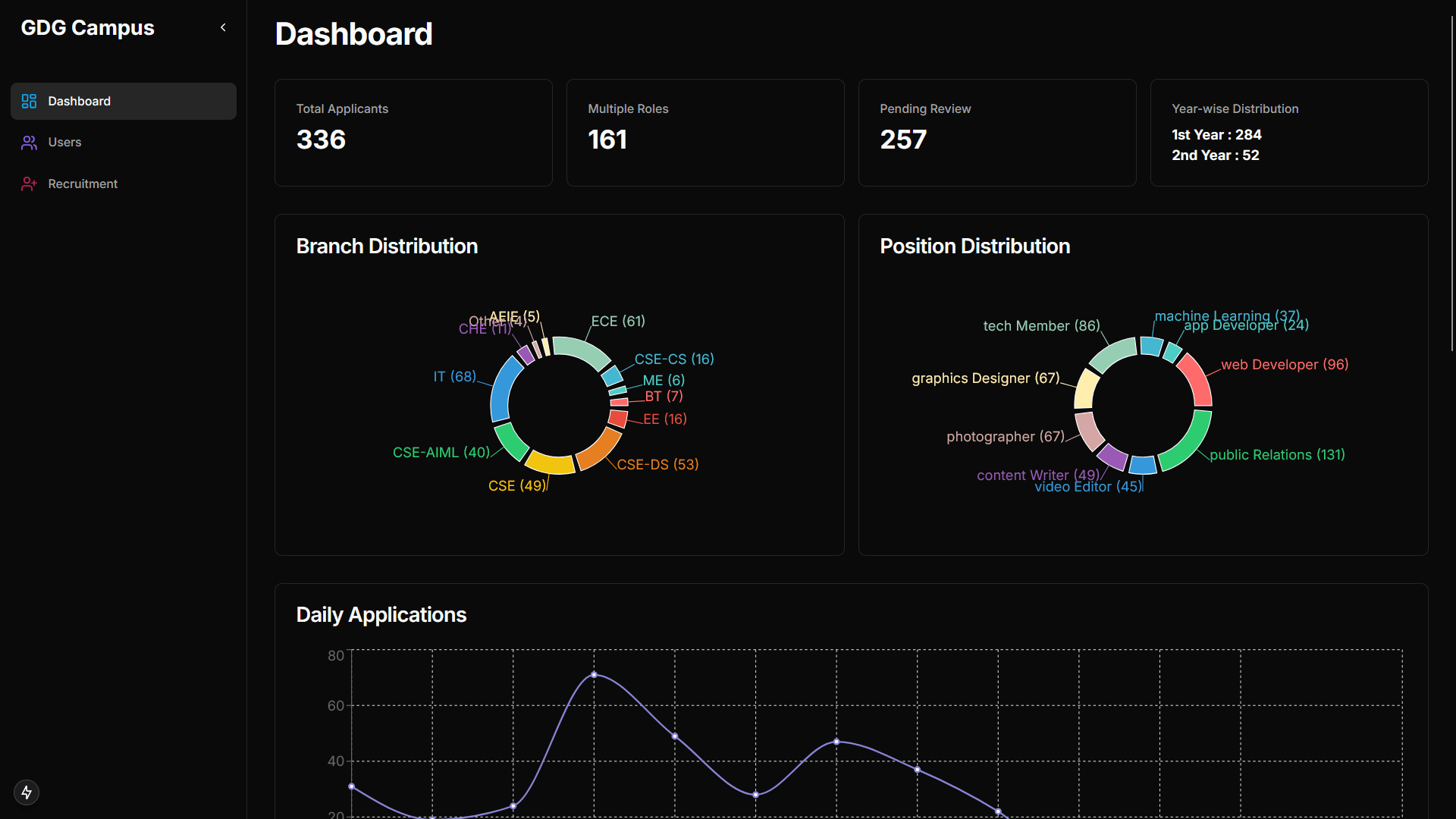Click the BT (7) label

pos(664,397)
